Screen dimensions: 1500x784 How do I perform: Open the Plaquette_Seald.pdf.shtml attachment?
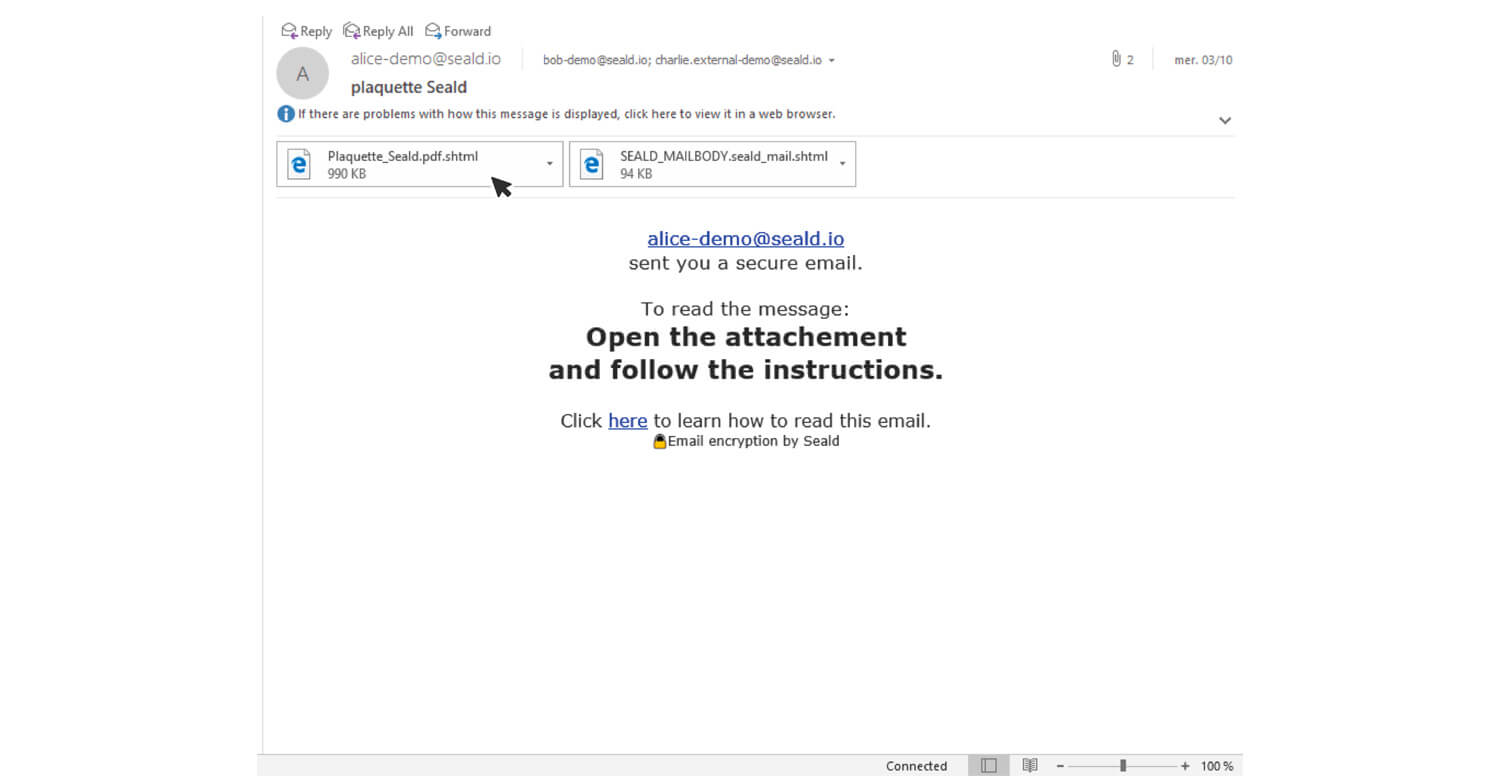[402, 164]
